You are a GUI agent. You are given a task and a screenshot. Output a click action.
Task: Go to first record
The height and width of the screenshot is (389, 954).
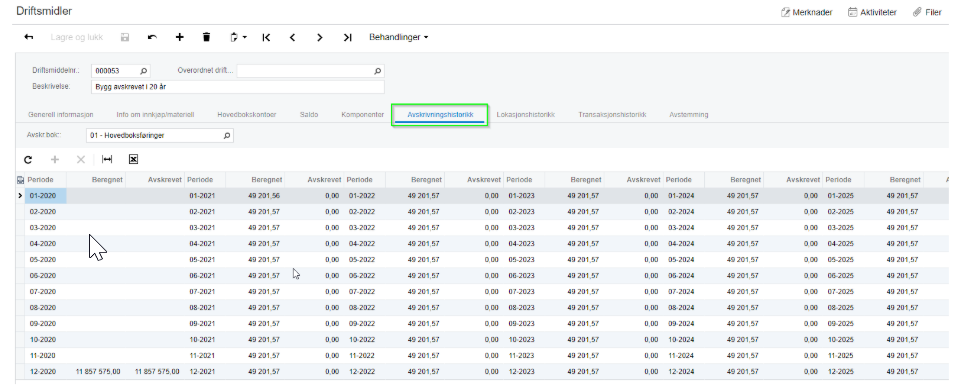[266, 37]
